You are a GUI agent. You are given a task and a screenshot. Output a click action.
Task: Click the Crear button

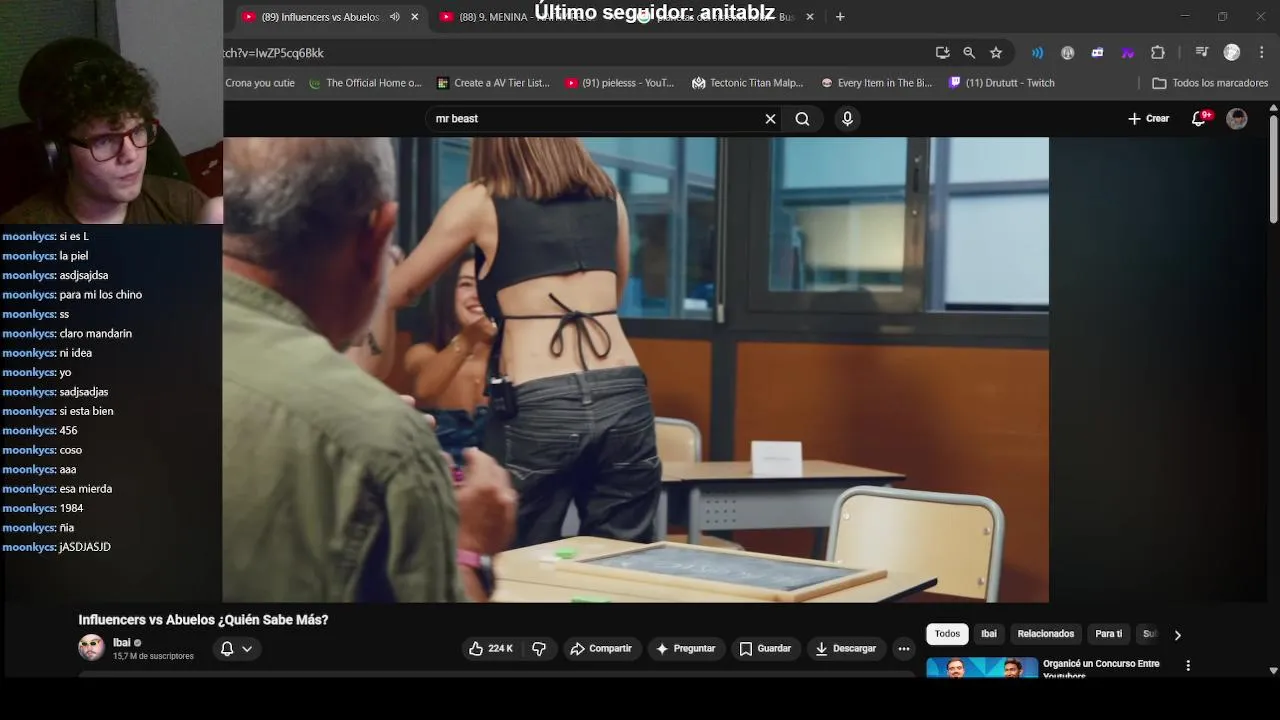(1148, 119)
